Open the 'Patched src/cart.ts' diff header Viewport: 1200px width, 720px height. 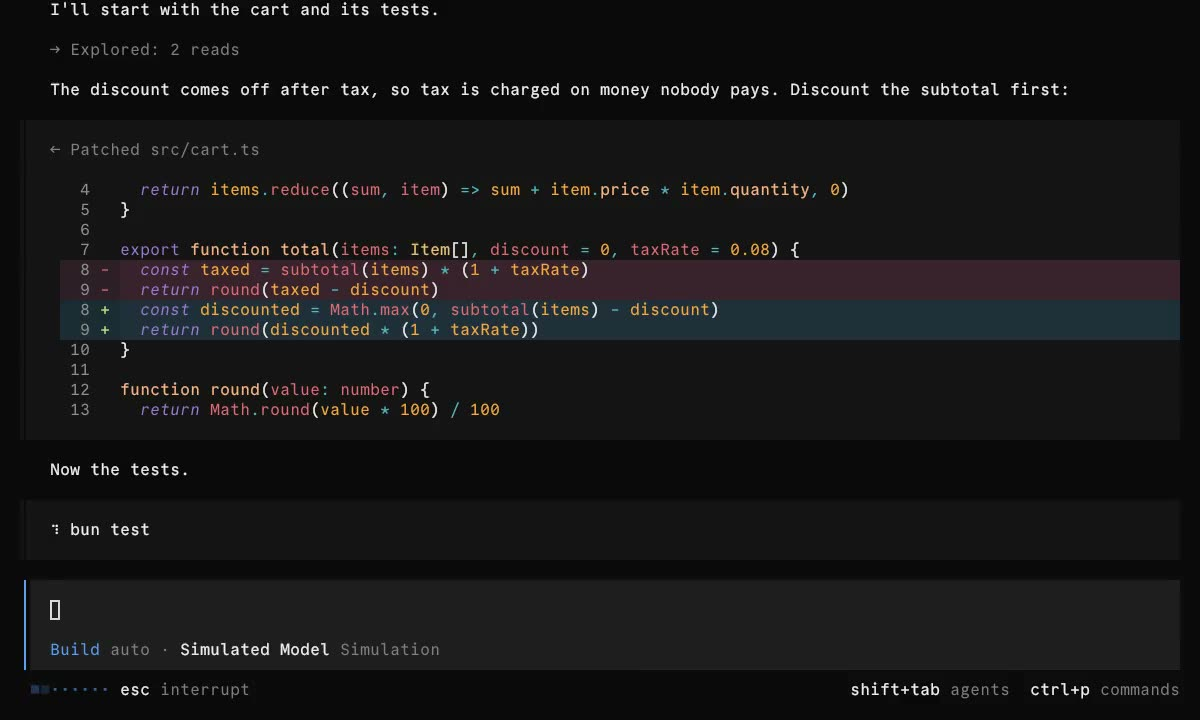point(155,149)
